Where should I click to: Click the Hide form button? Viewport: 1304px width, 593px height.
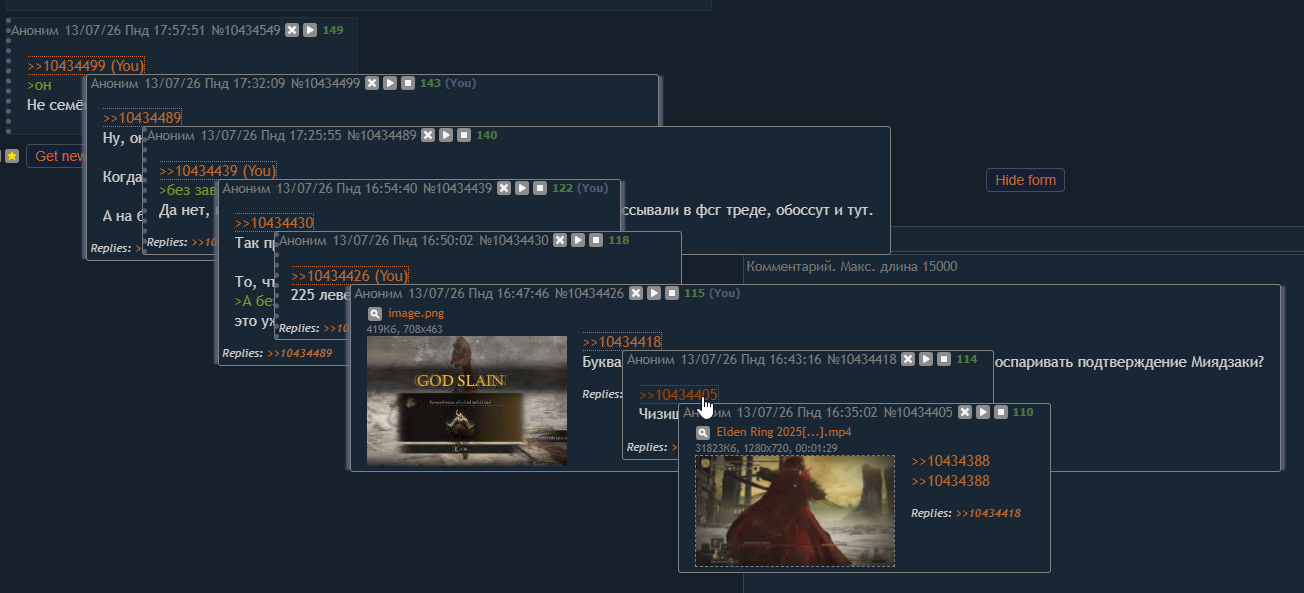coord(1026,180)
